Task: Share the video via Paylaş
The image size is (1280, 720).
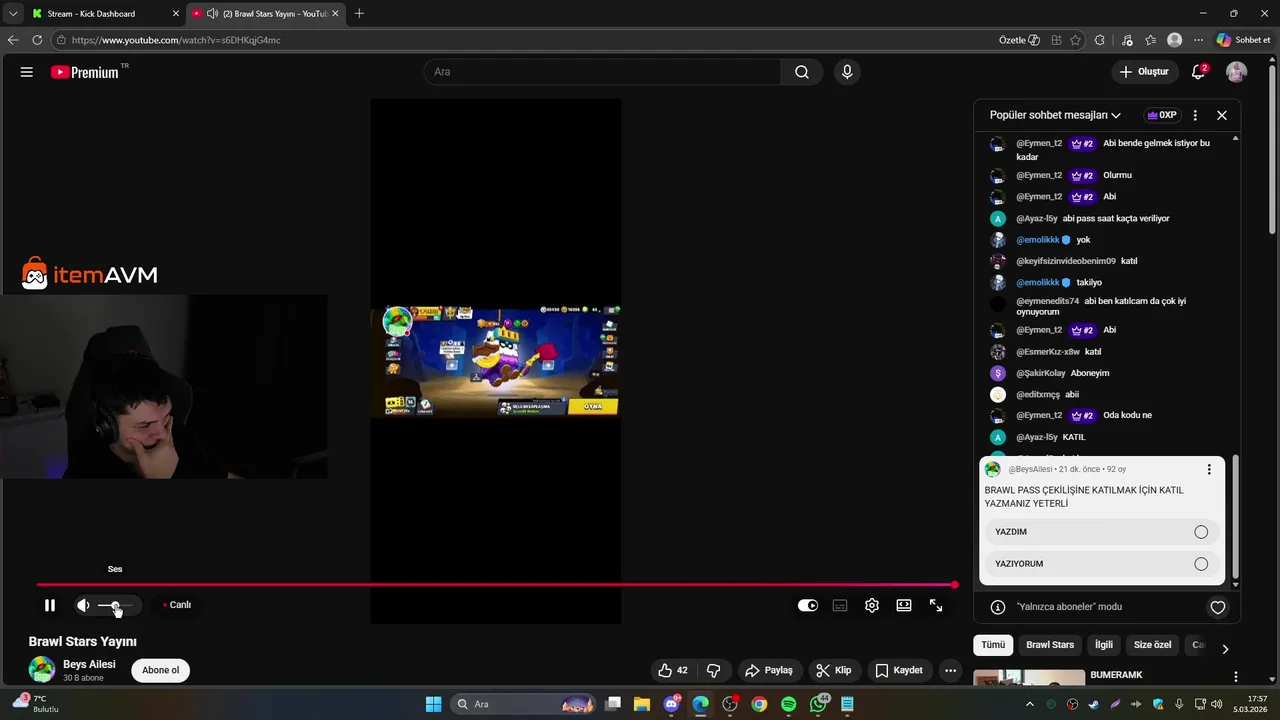Action: click(x=769, y=670)
